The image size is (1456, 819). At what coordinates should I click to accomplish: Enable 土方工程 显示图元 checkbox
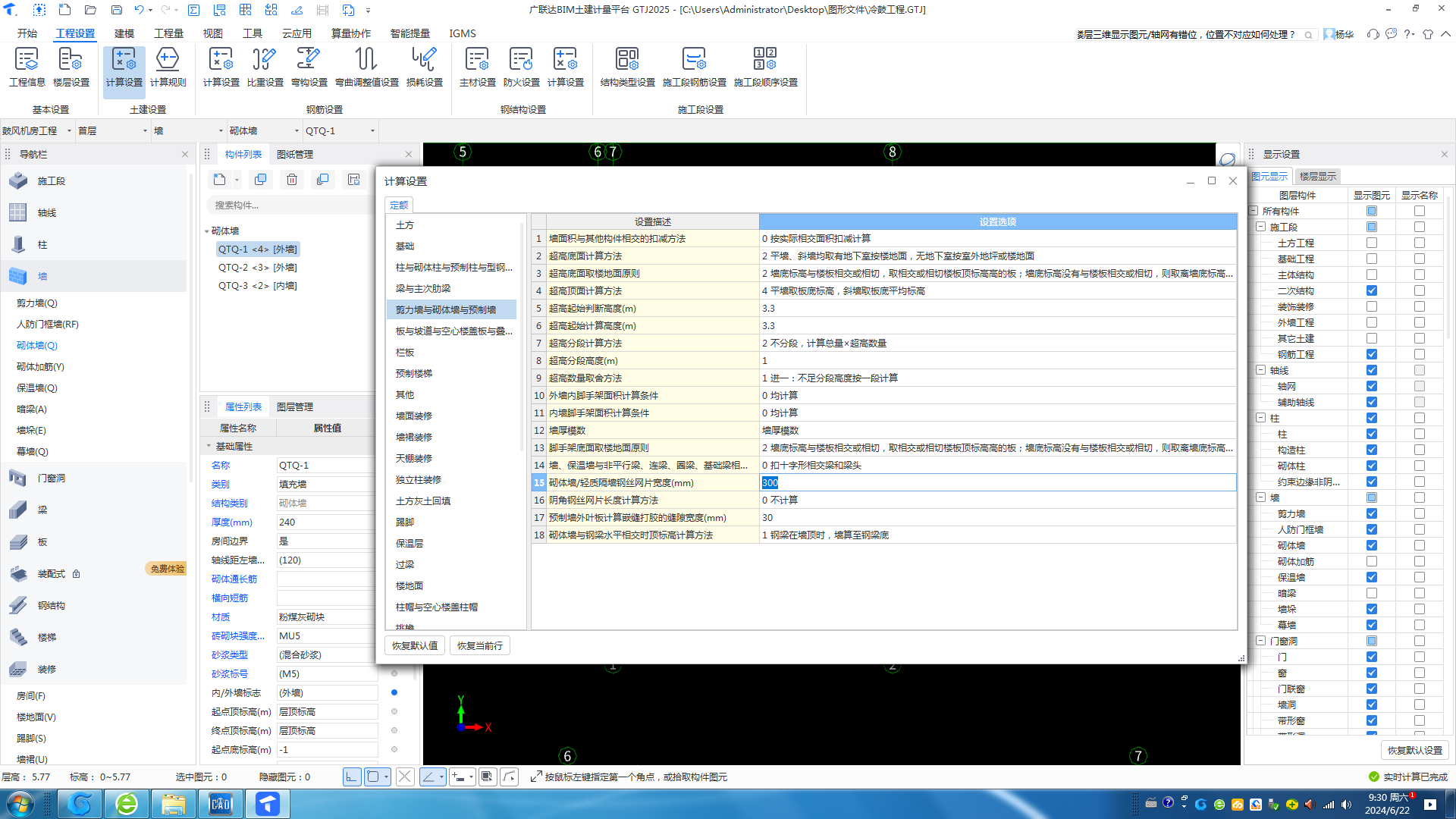[x=1372, y=243]
